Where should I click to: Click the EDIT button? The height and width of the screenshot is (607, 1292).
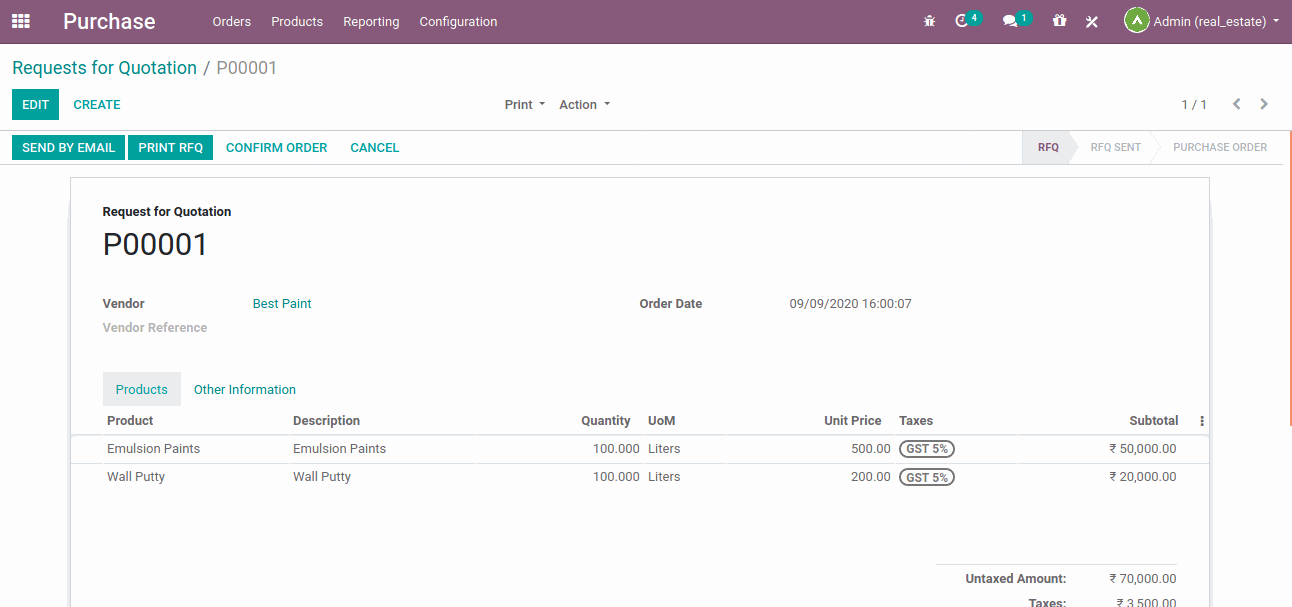click(35, 104)
